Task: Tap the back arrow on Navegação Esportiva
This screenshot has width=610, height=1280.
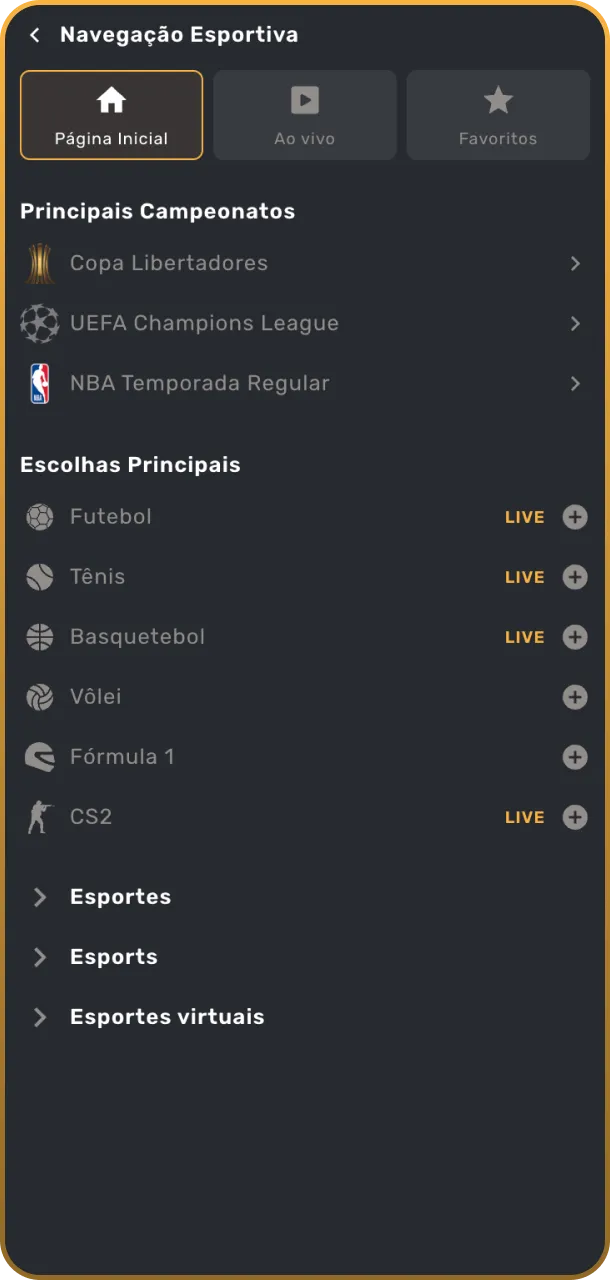Action: 35,34
